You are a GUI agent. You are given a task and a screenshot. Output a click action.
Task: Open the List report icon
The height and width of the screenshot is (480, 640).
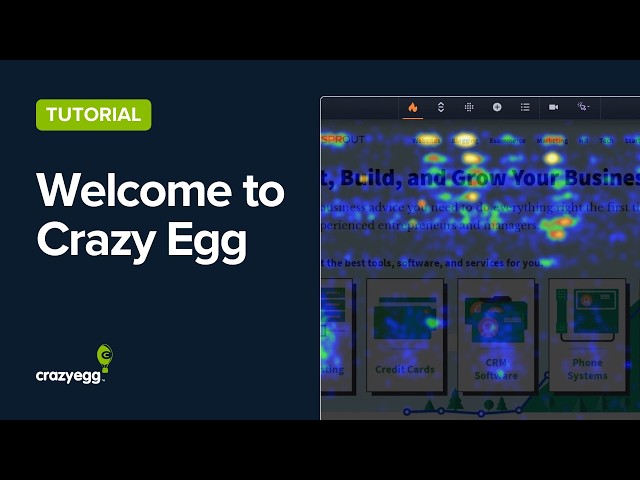(525, 107)
